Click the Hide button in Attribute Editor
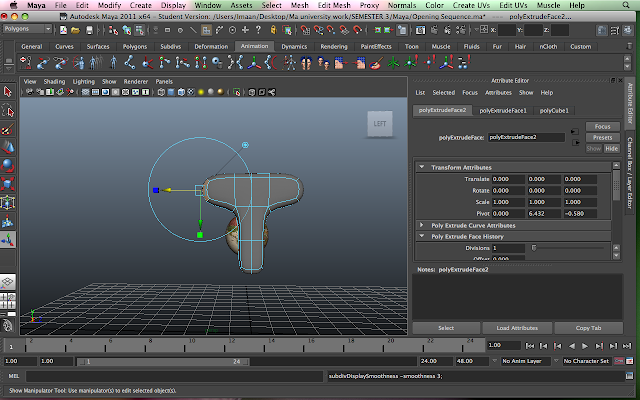Image resolution: width=640 pixels, height=400 pixels. [x=611, y=148]
